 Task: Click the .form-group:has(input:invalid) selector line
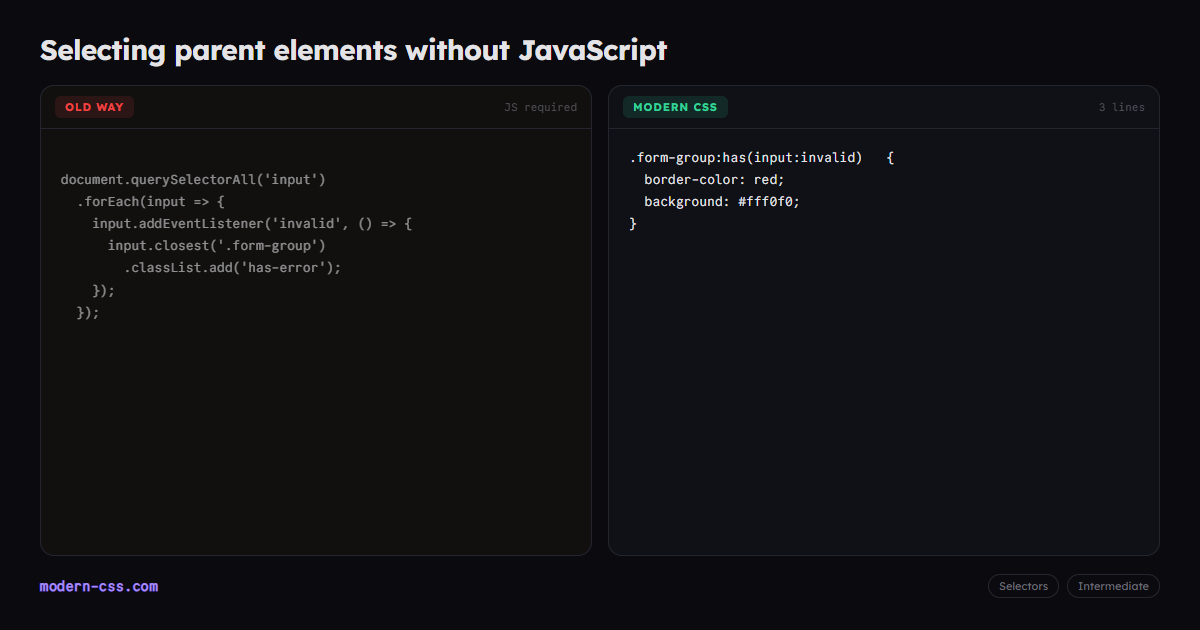coord(761,158)
